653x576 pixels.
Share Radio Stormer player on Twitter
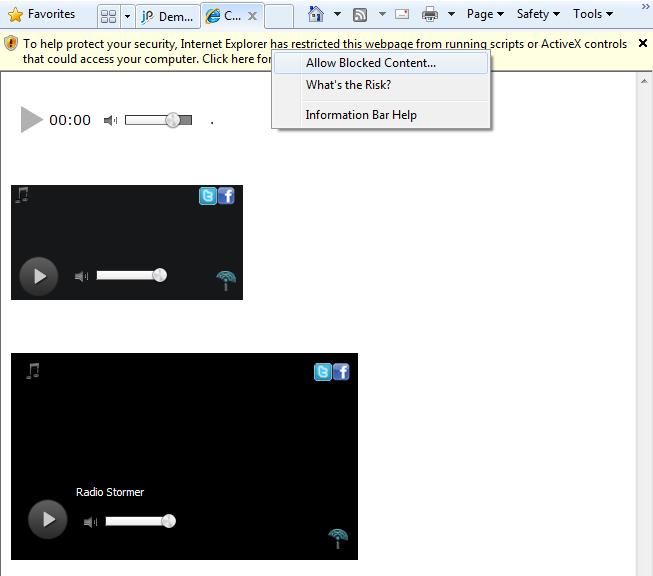tap(323, 372)
